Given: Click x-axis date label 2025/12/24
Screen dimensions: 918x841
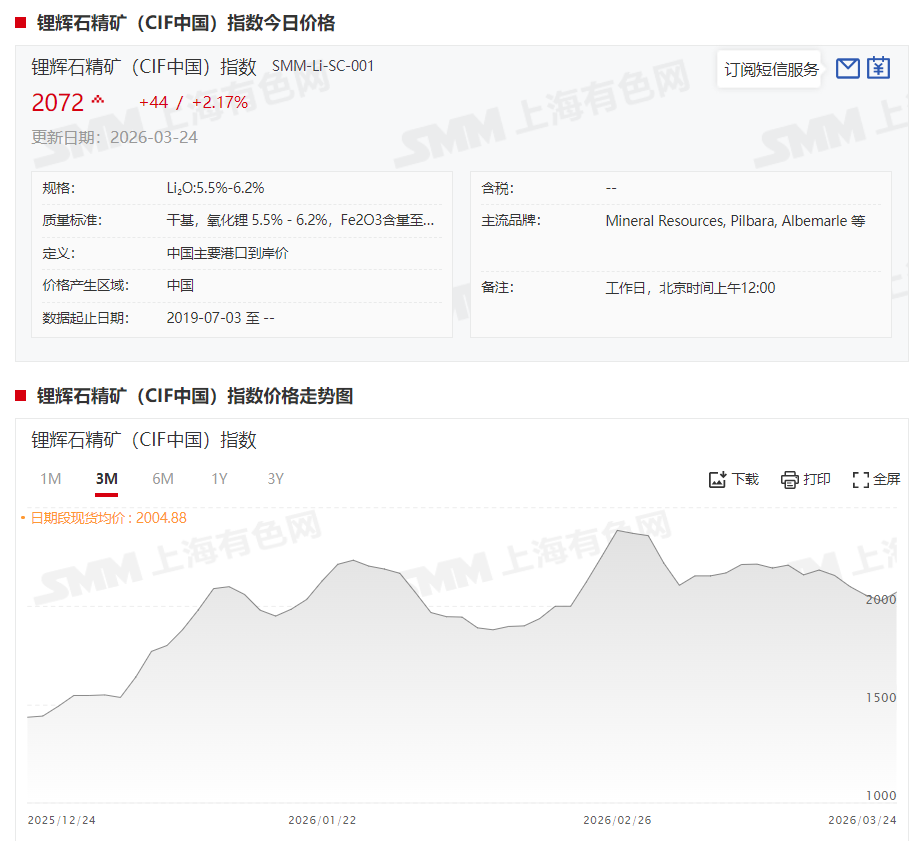Looking at the screenshot, I should (61, 820).
